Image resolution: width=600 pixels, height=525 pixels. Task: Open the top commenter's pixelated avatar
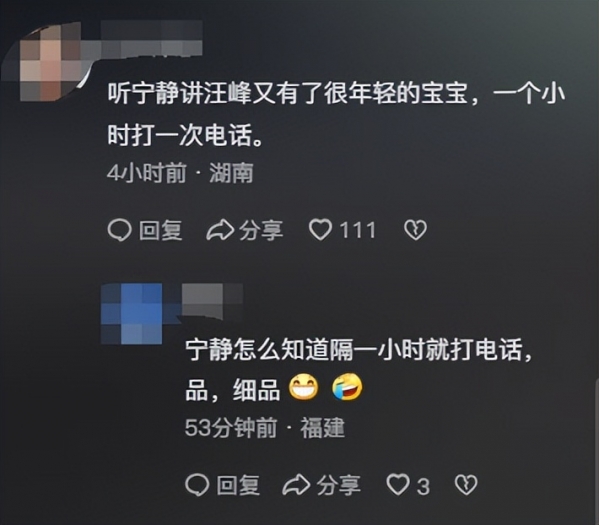50,61
